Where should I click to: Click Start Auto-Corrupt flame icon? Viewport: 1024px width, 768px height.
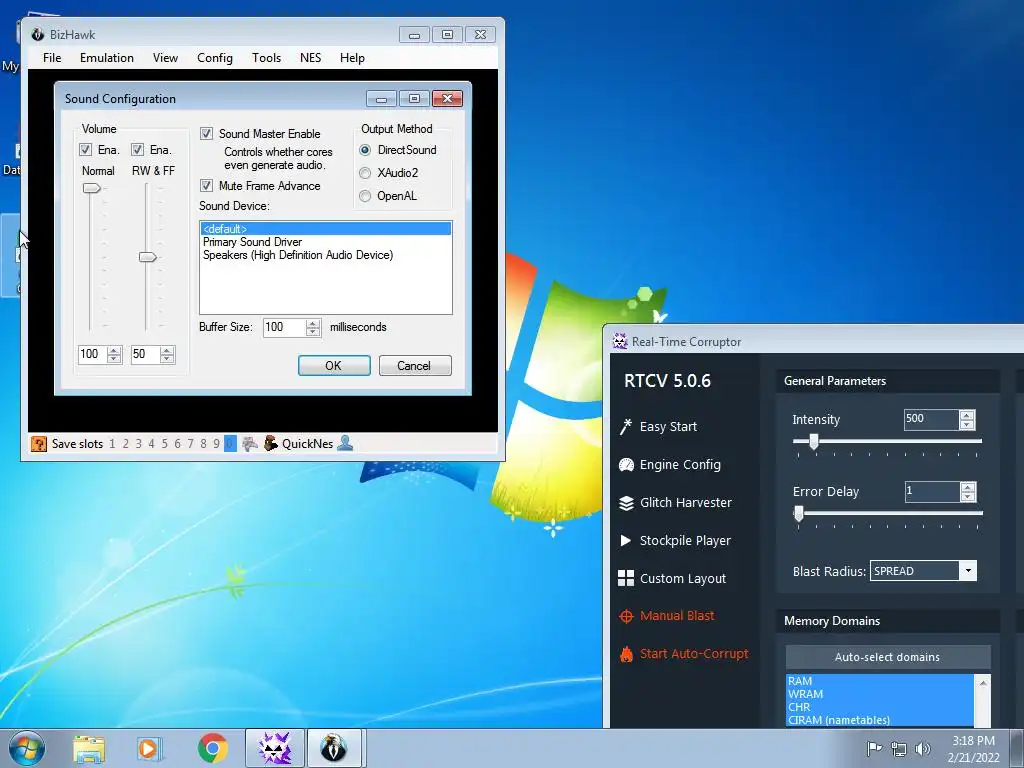pos(626,654)
